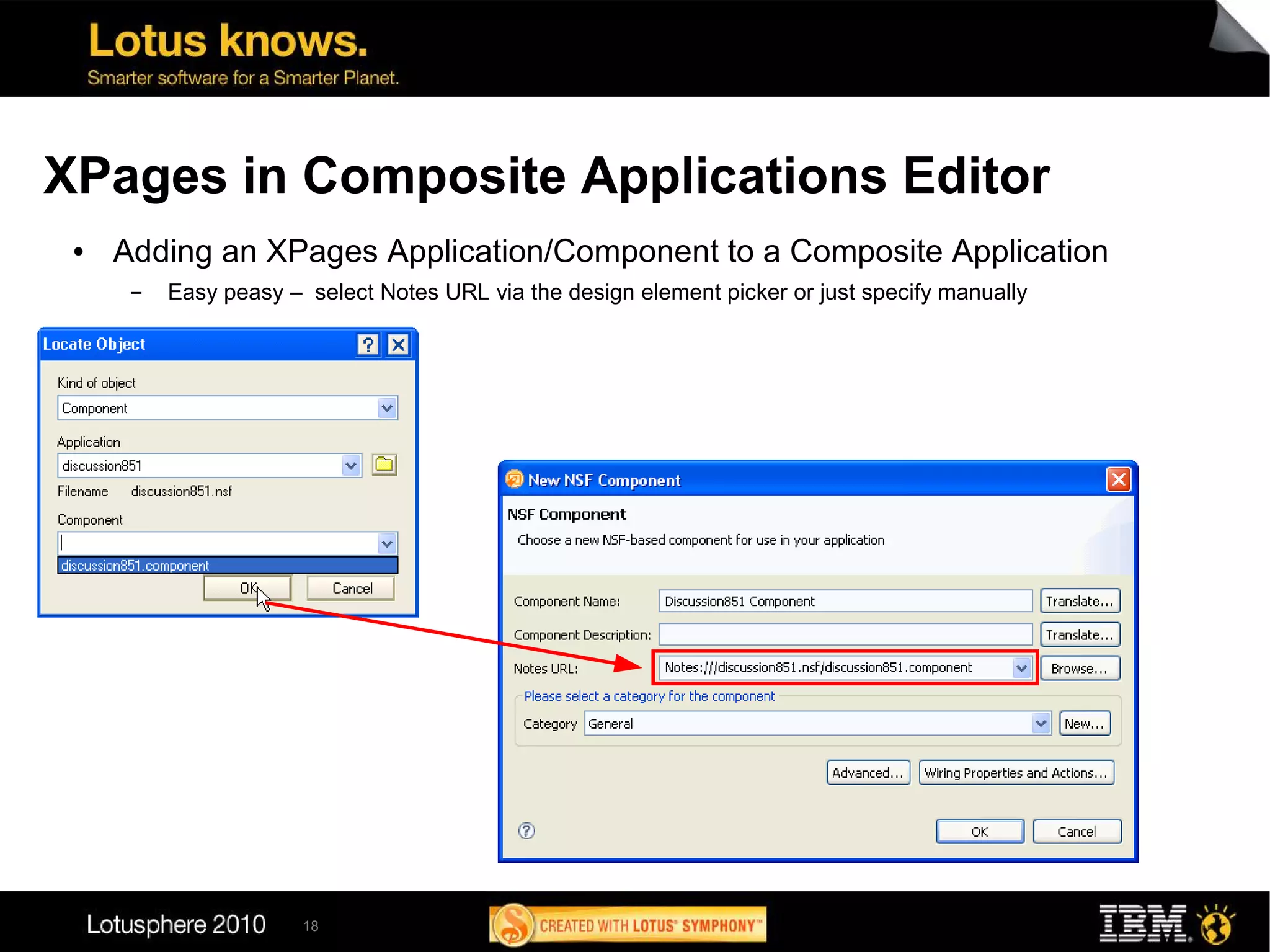Click the Filename value discussion851.nsf

(181, 491)
